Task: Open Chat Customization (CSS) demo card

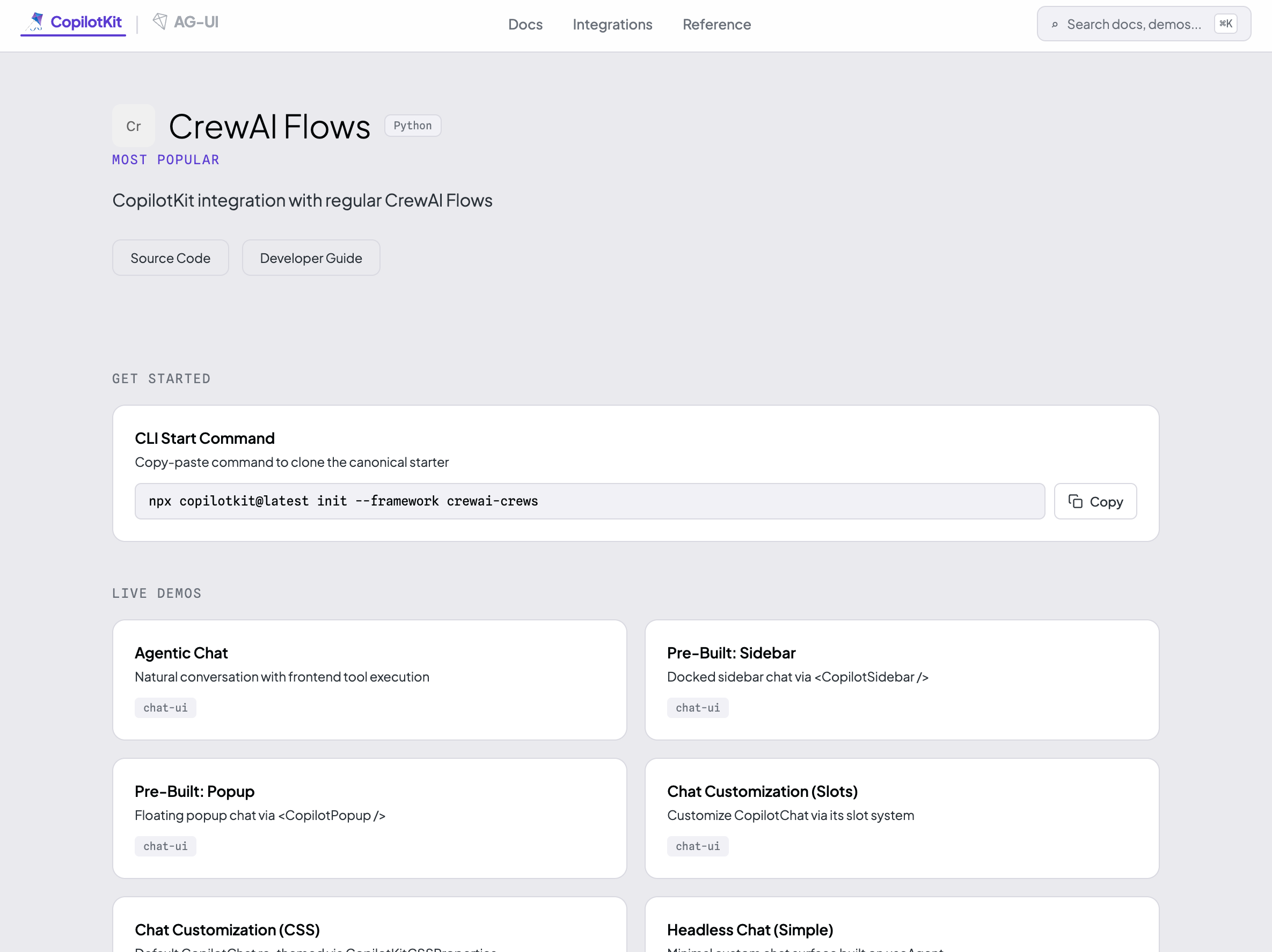Action: [x=369, y=925]
